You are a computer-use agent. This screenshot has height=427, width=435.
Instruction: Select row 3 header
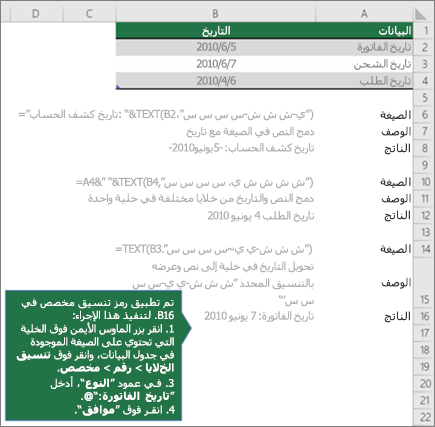[423, 64]
